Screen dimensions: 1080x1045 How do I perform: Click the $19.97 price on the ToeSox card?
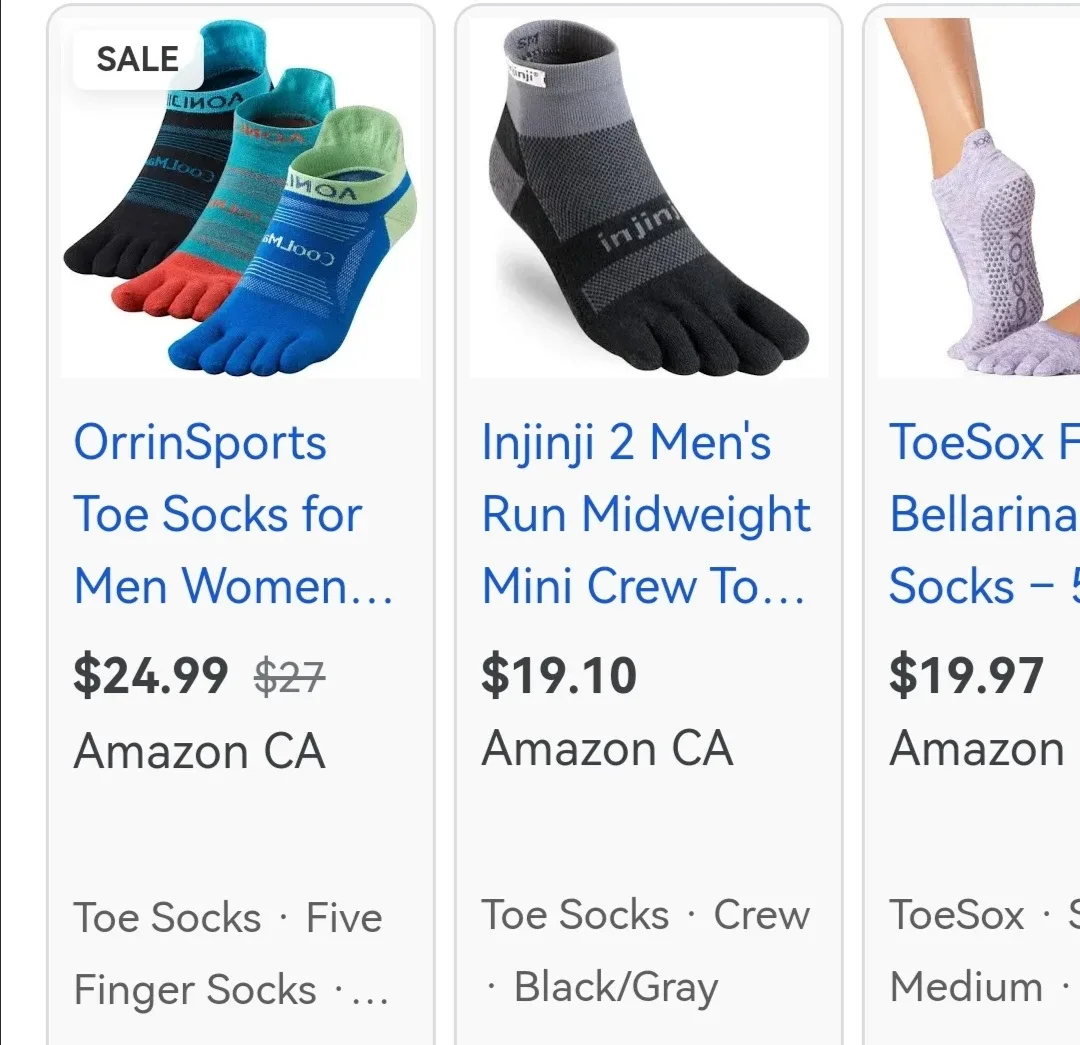pyautogui.click(x=966, y=675)
